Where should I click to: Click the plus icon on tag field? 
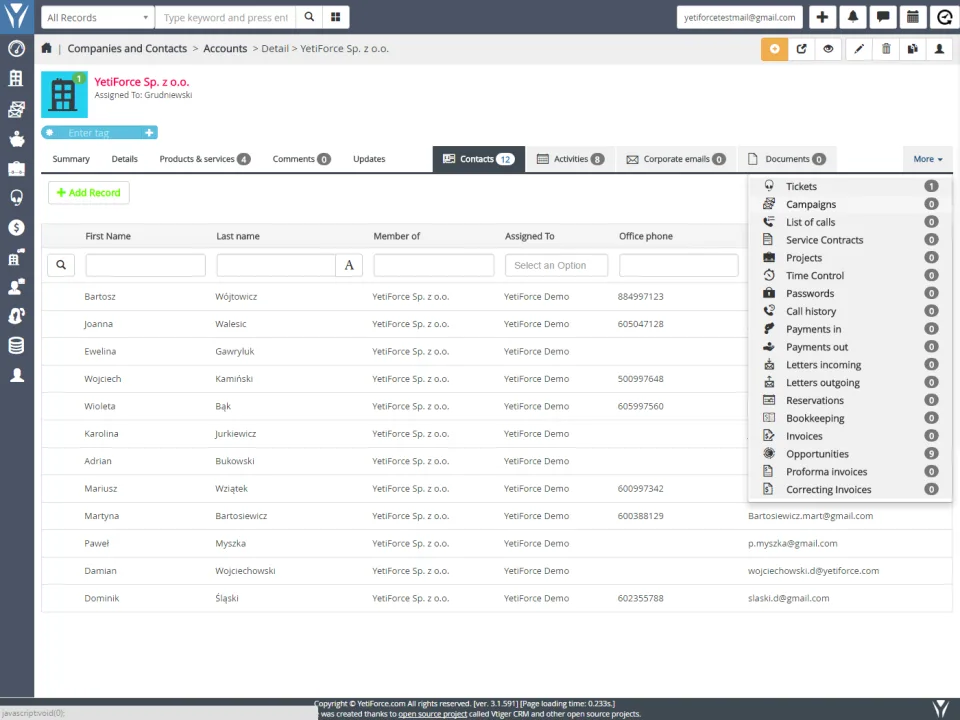coord(149,132)
